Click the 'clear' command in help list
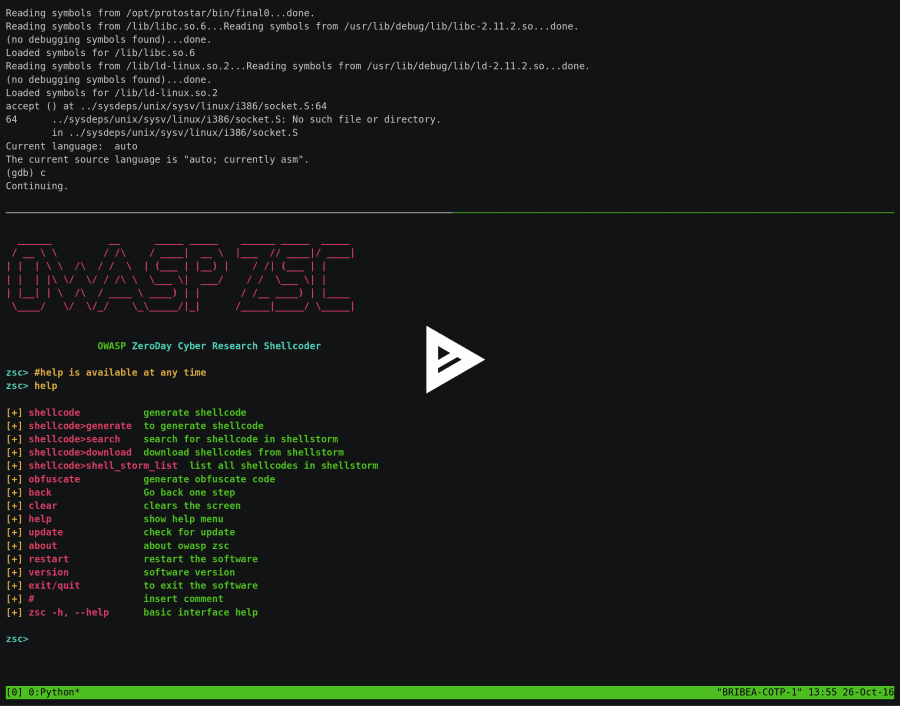900x706 pixels. (42, 506)
